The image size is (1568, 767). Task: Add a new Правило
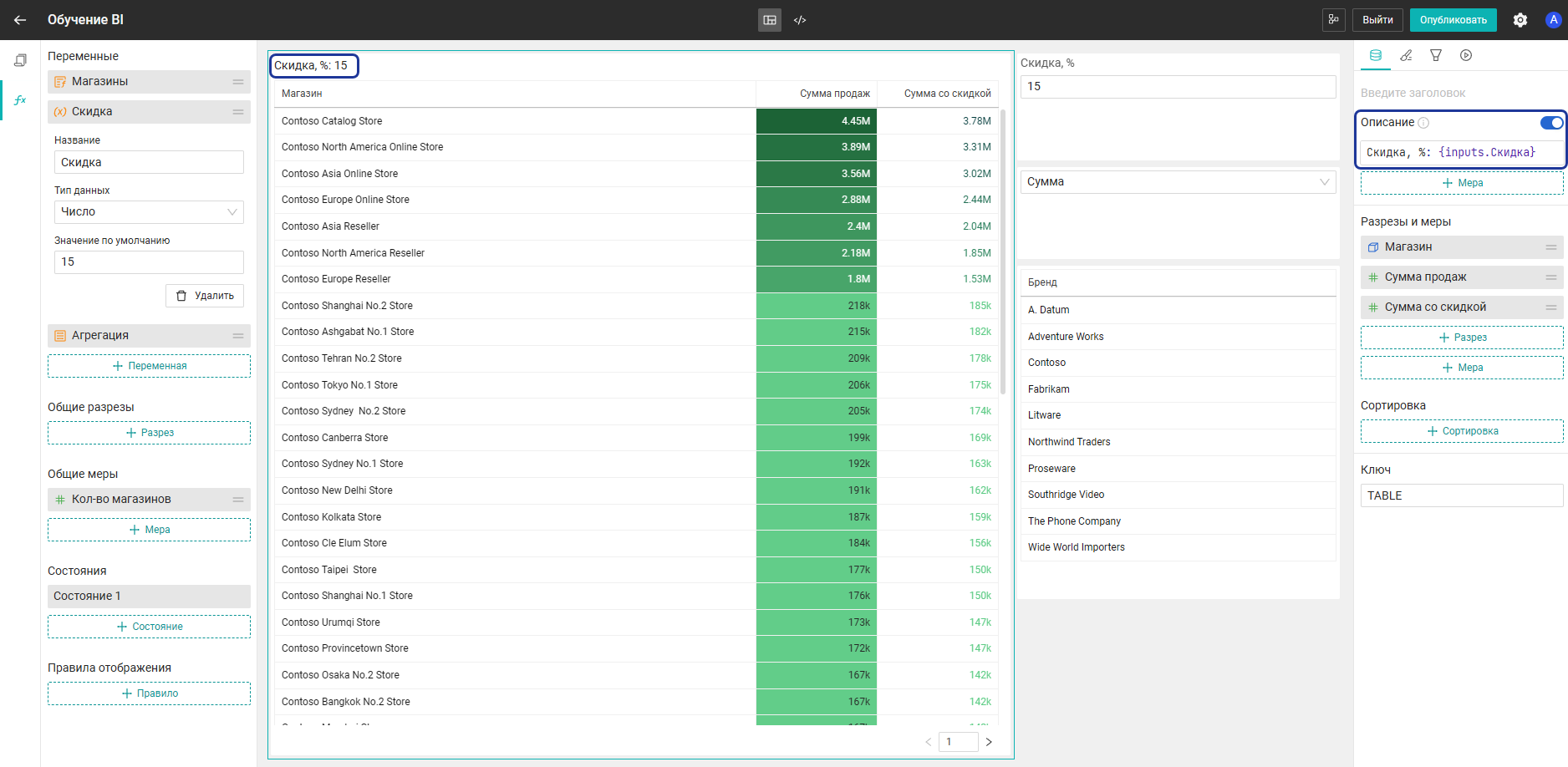pos(149,693)
